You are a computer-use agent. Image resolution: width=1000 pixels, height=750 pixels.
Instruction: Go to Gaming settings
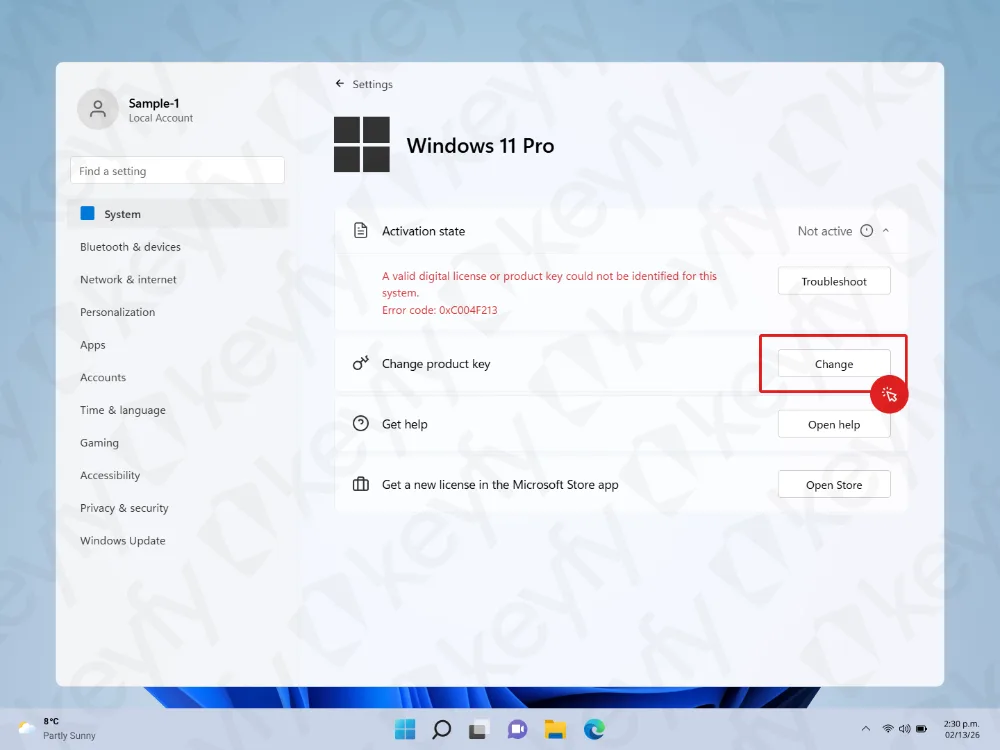pyautogui.click(x=99, y=443)
